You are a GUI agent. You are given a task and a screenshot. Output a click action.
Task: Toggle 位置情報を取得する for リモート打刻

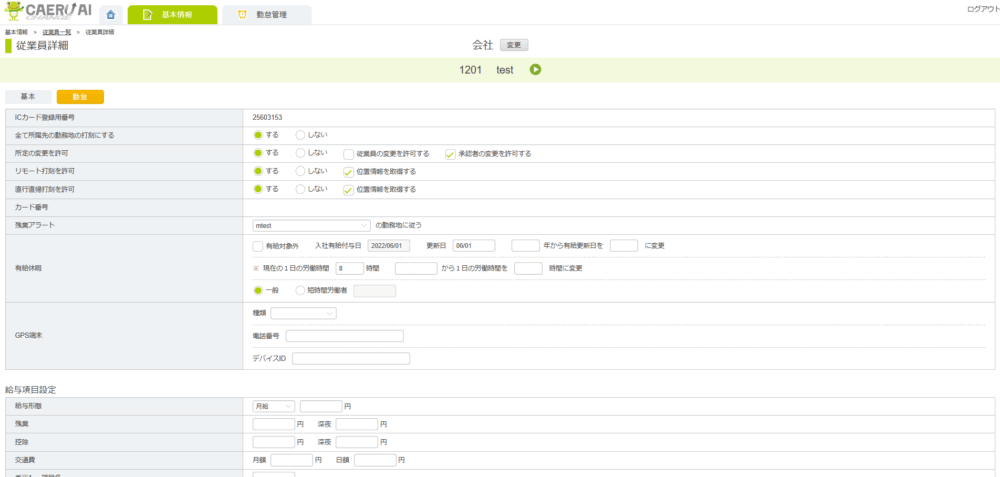348,172
